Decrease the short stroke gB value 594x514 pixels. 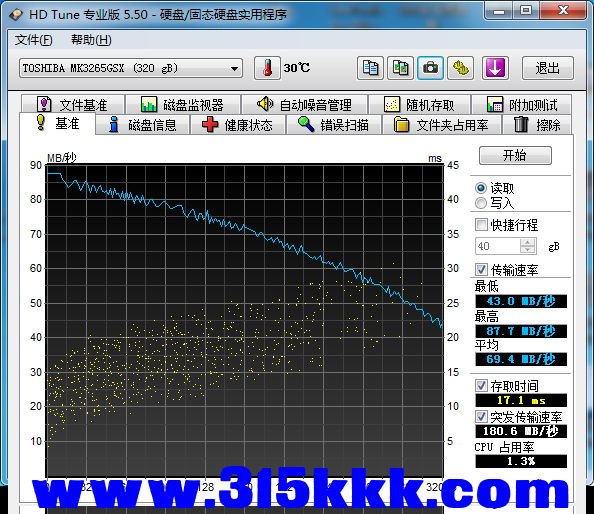click(528, 250)
